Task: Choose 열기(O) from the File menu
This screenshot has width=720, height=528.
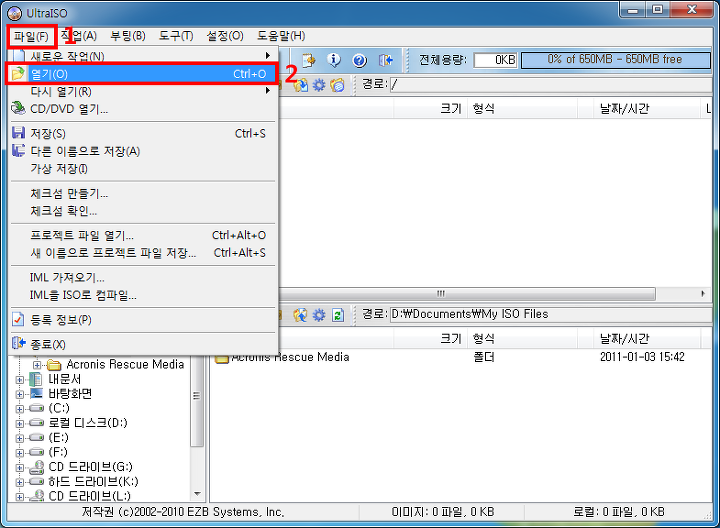Action: tap(141, 74)
